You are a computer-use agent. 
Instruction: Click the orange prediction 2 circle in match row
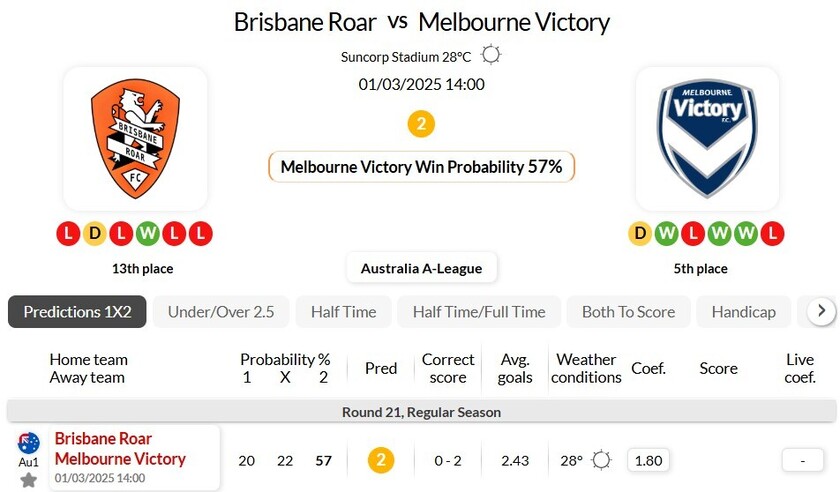coord(381,460)
